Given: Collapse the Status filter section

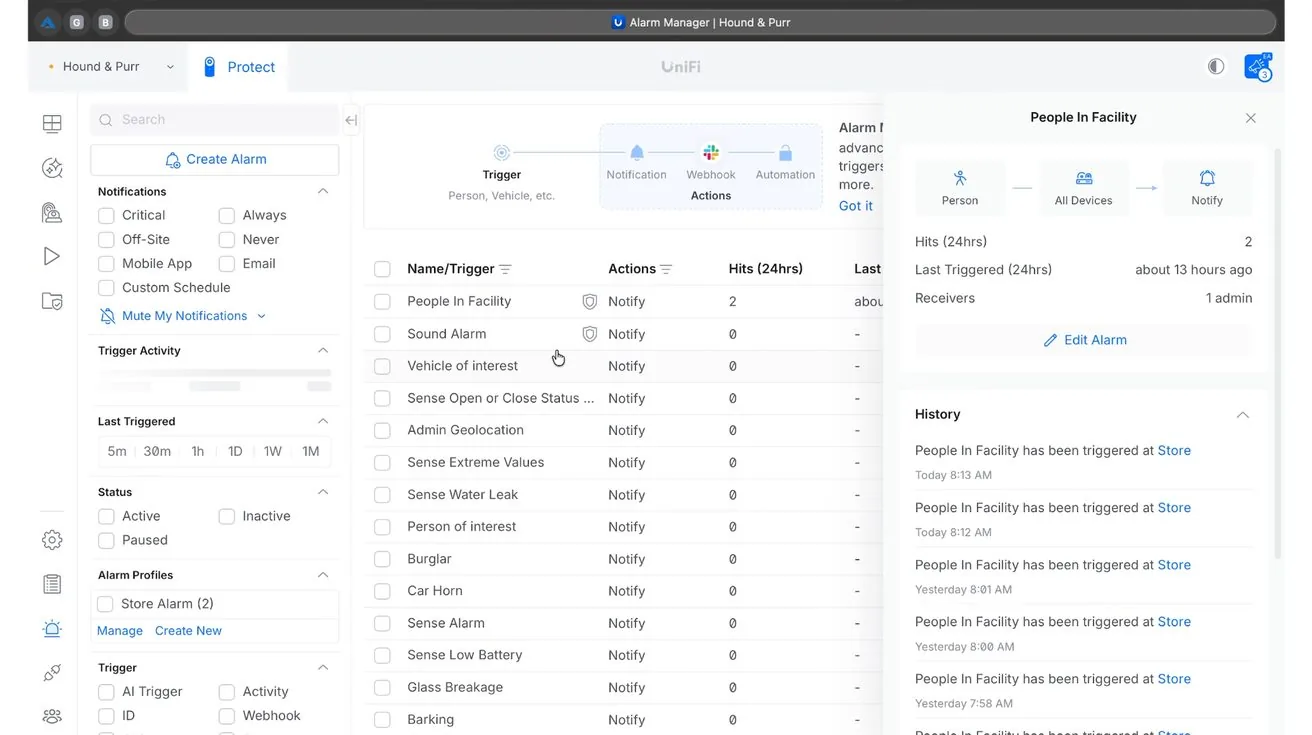Looking at the screenshot, I should click(x=323, y=492).
